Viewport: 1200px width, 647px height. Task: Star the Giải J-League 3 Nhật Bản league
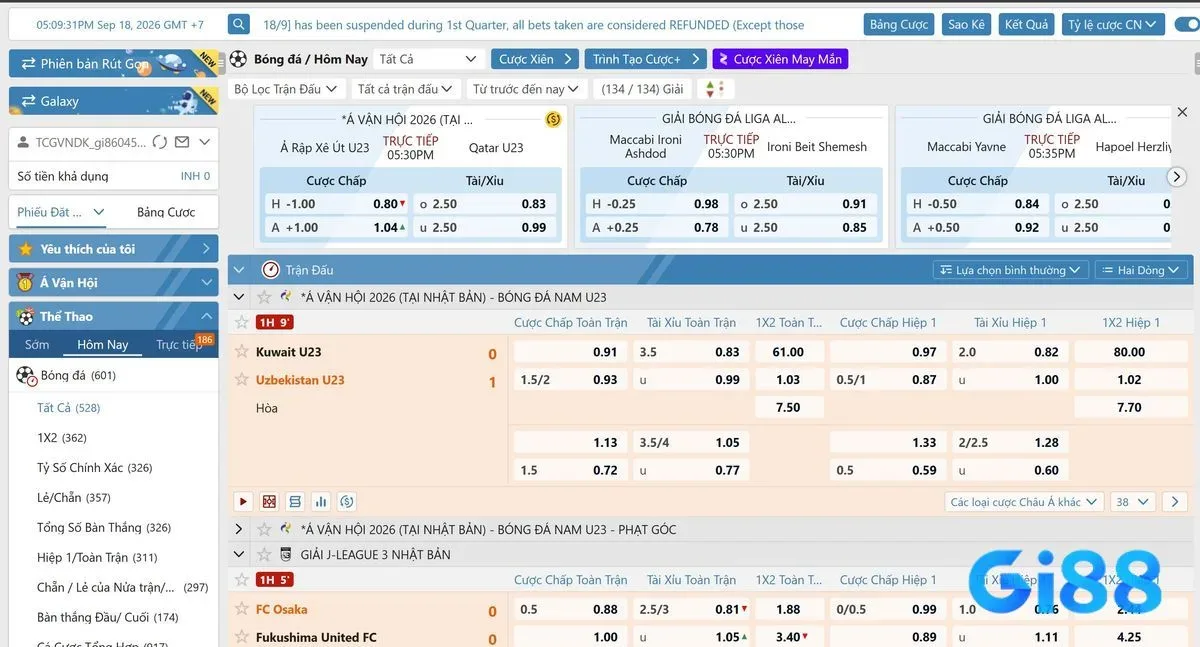pyautogui.click(x=264, y=554)
